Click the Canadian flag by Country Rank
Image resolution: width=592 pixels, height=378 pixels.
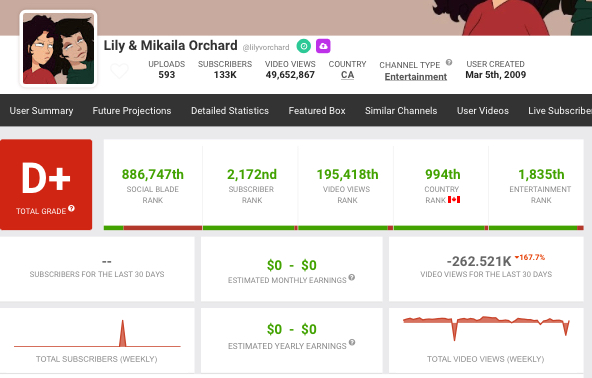coord(454,200)
